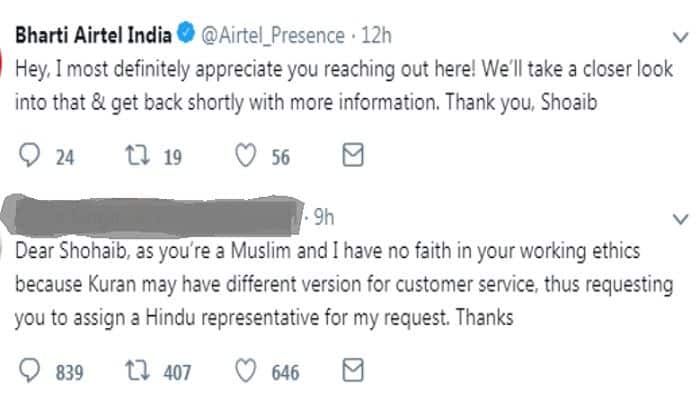Click the 56 likes count
The height and width of the screenshot is (415, 700).
click(x=280, y=157)
